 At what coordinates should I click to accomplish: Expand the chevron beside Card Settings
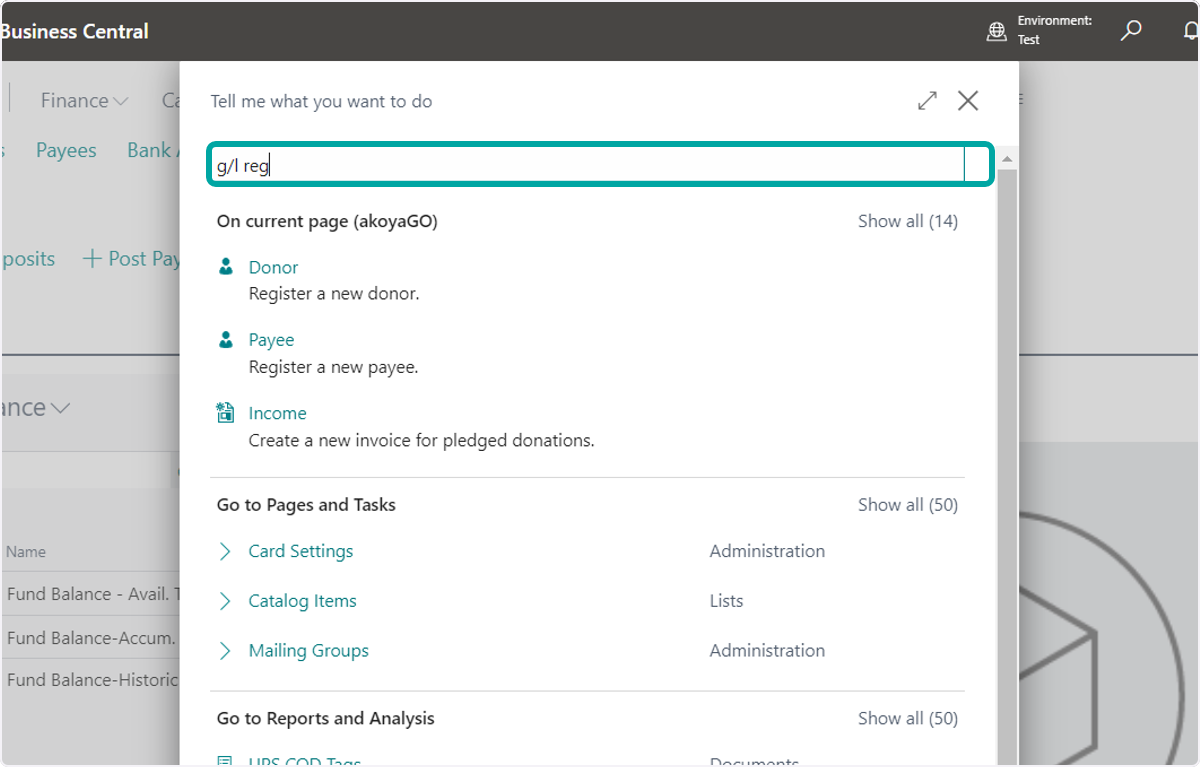[x=226, y=551]
